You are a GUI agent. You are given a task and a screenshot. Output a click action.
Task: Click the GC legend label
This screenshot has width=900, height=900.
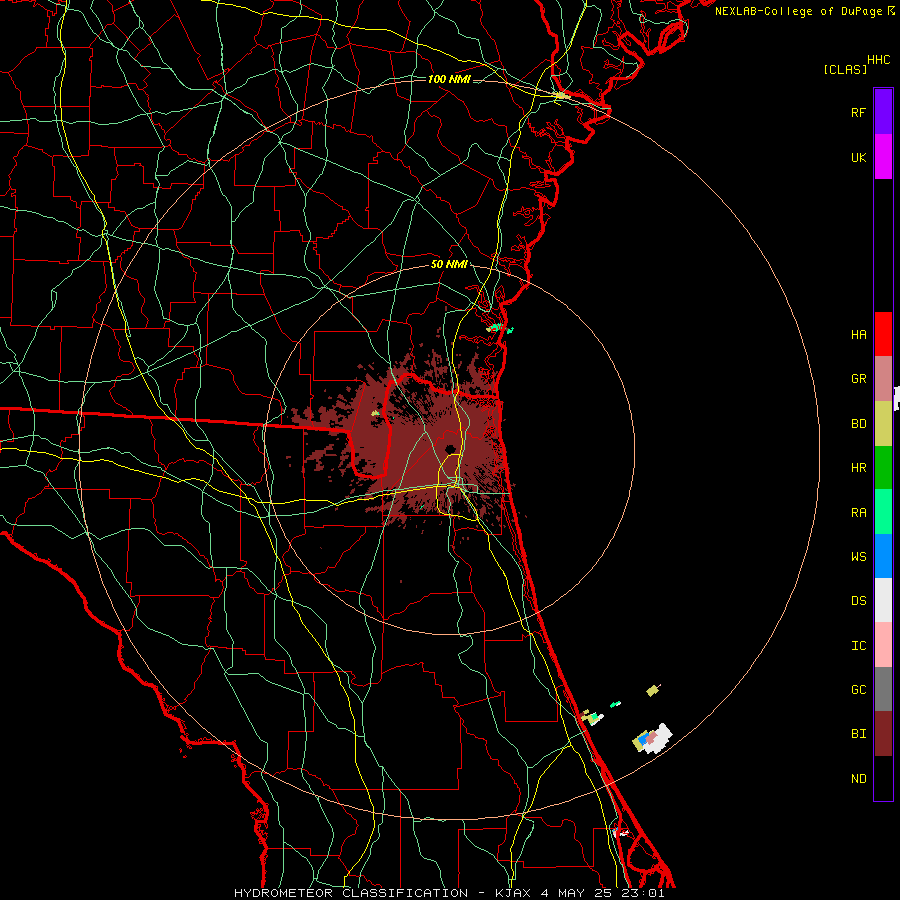coord(858,690)
